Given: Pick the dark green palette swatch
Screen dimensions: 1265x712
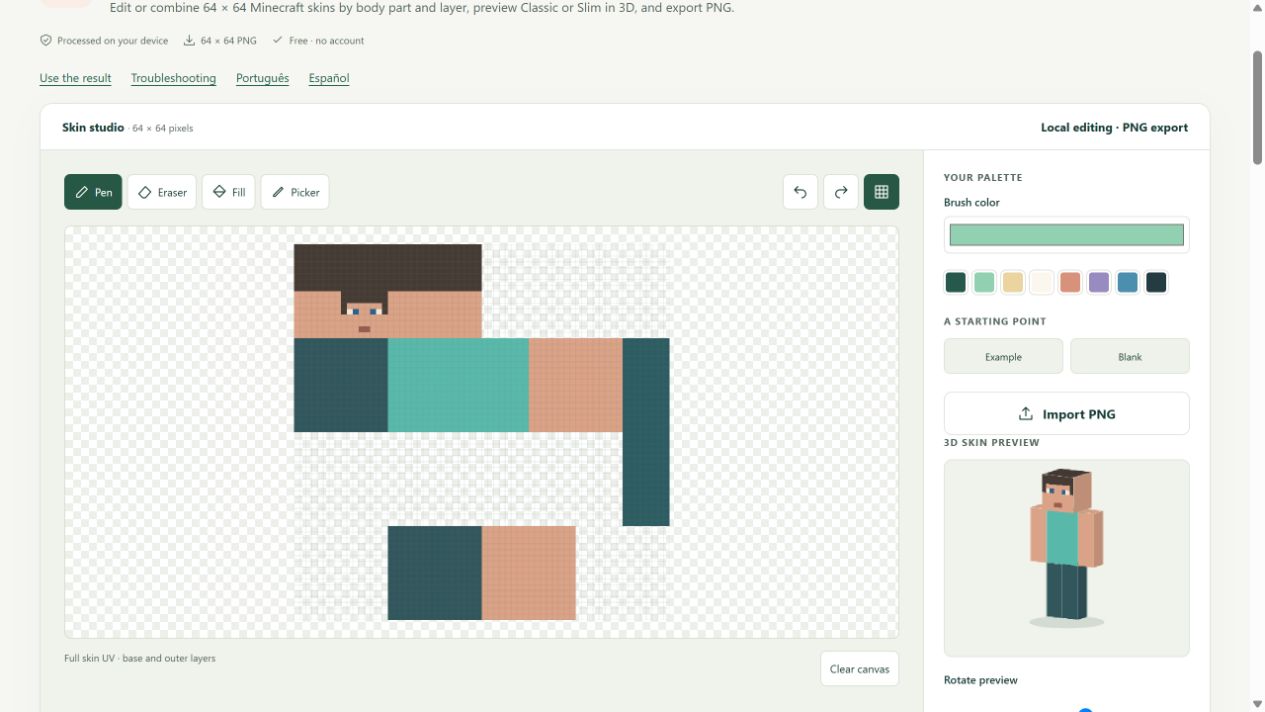Looking at the screenshot, I should click(955, 283).
